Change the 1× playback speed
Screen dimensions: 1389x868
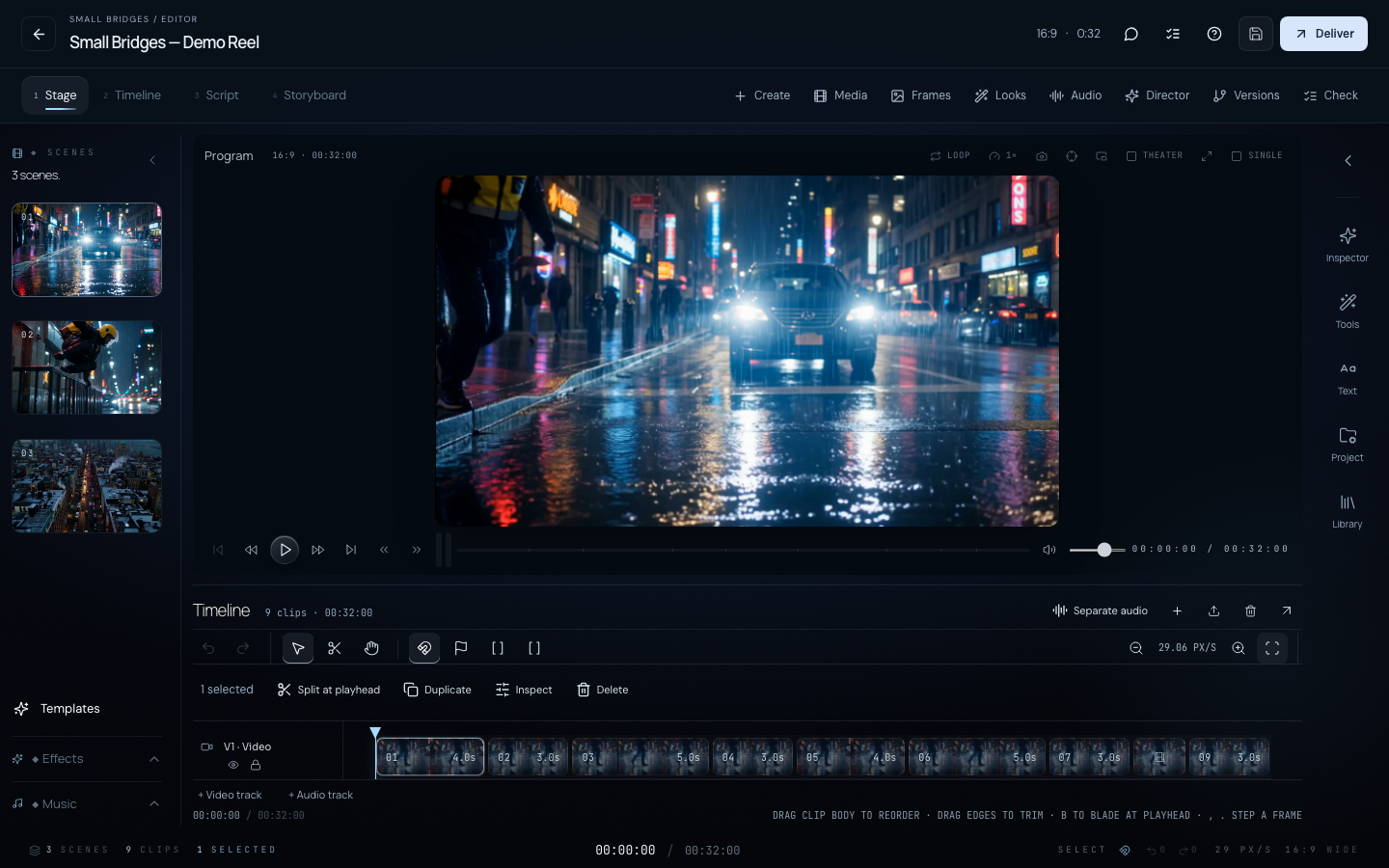[1003, 155]
